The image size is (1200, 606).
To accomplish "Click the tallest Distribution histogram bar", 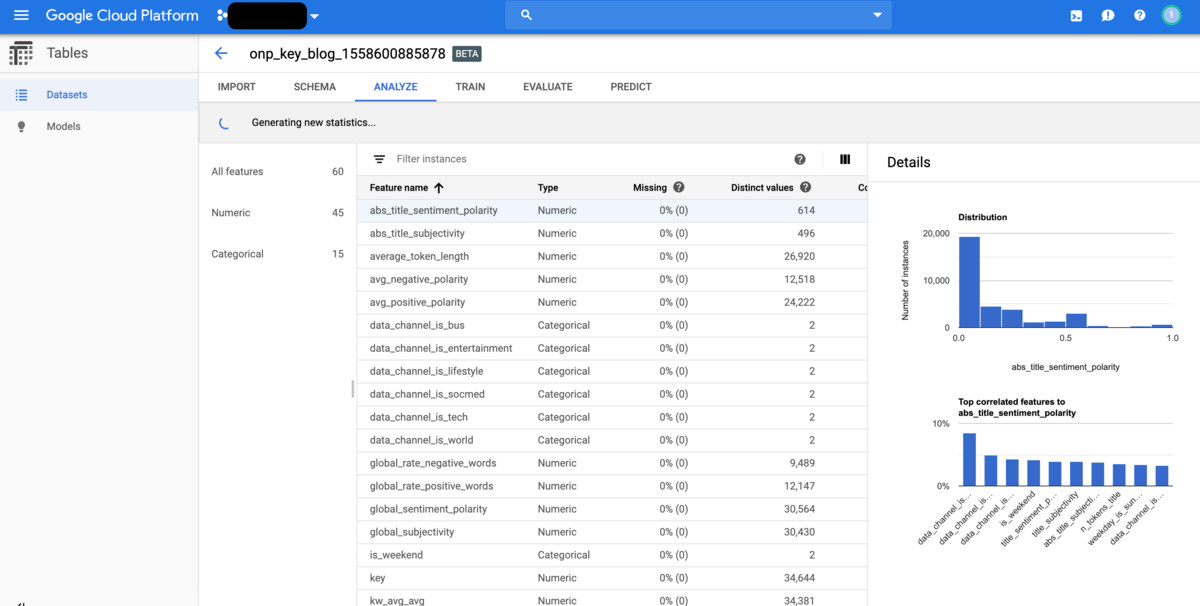I will click(x=969, y=282).
